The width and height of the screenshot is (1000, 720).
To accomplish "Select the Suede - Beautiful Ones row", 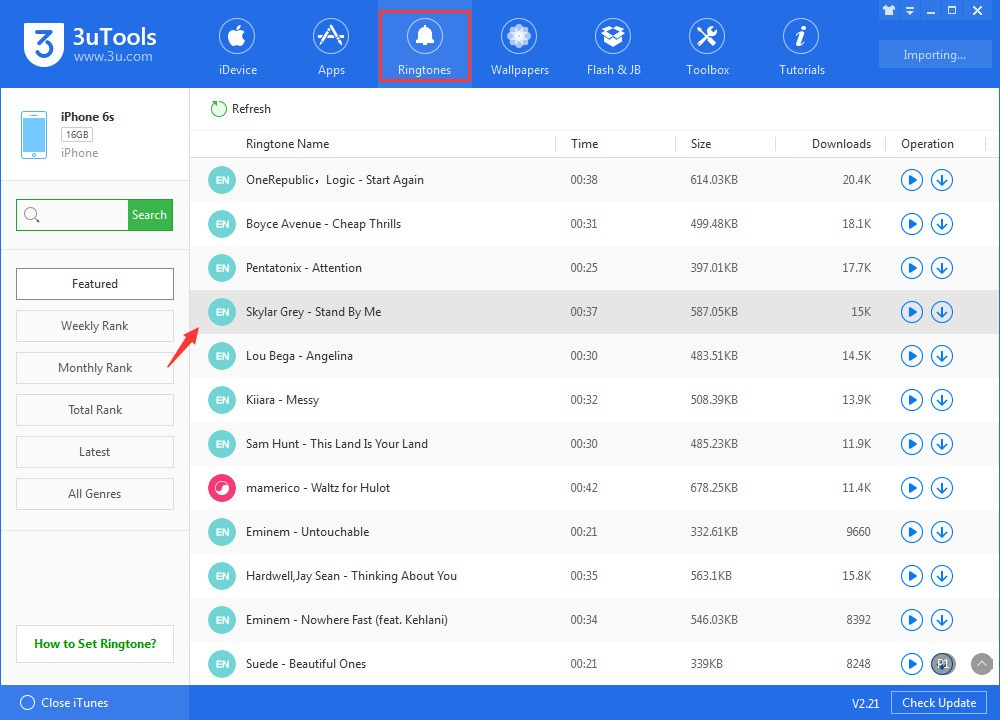I will (594, 664).
